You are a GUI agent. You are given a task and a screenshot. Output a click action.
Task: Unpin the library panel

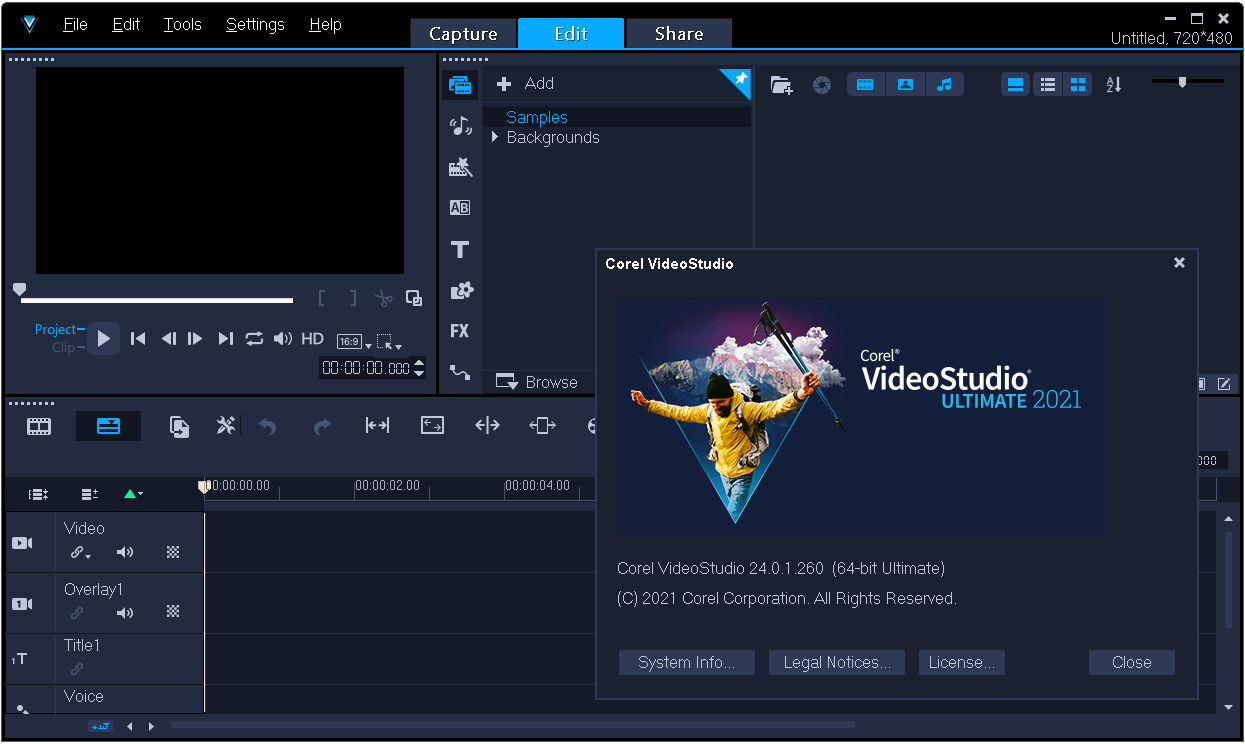point(736,80)
